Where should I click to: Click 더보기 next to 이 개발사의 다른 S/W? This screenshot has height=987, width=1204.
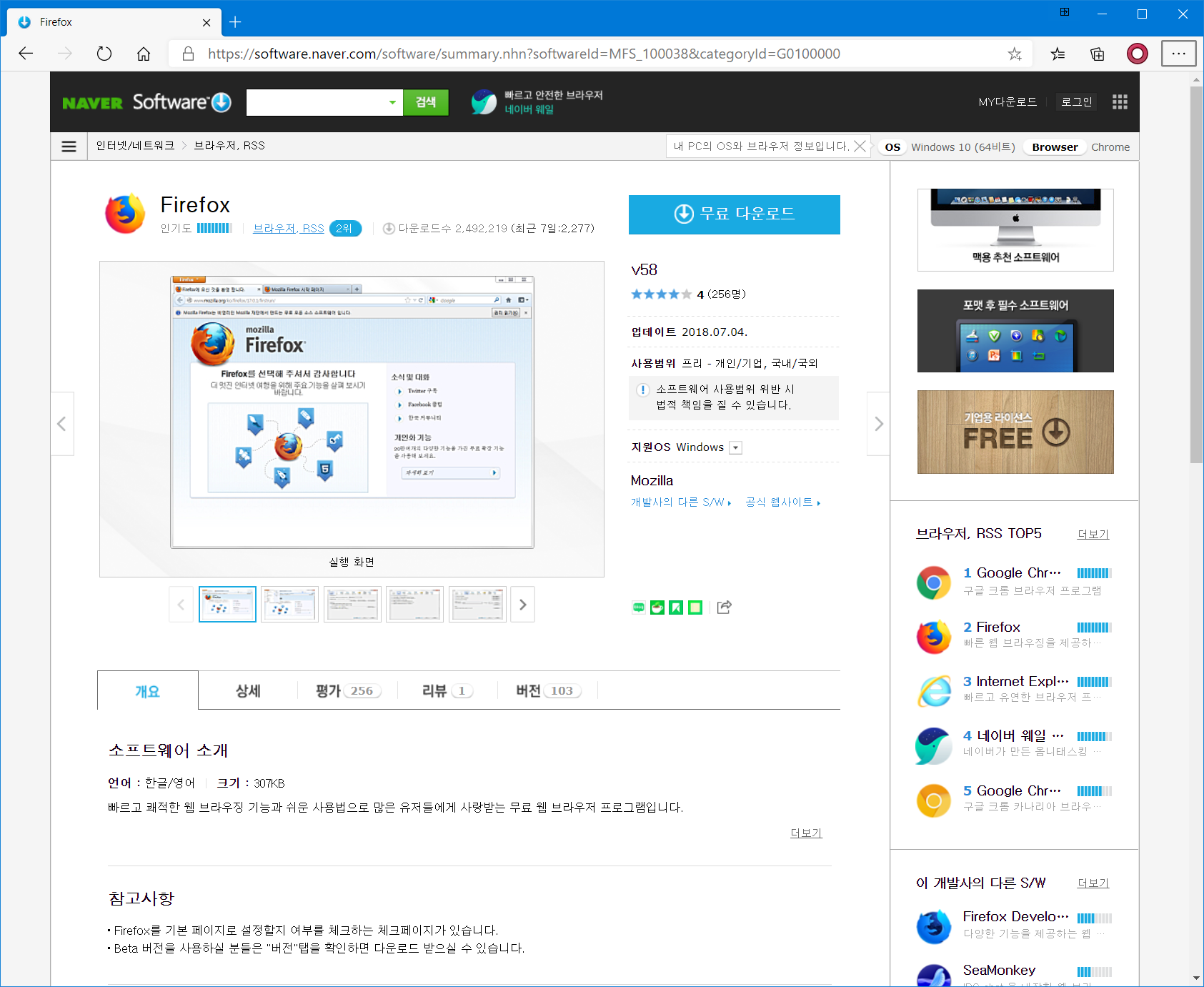(1093, 883)
